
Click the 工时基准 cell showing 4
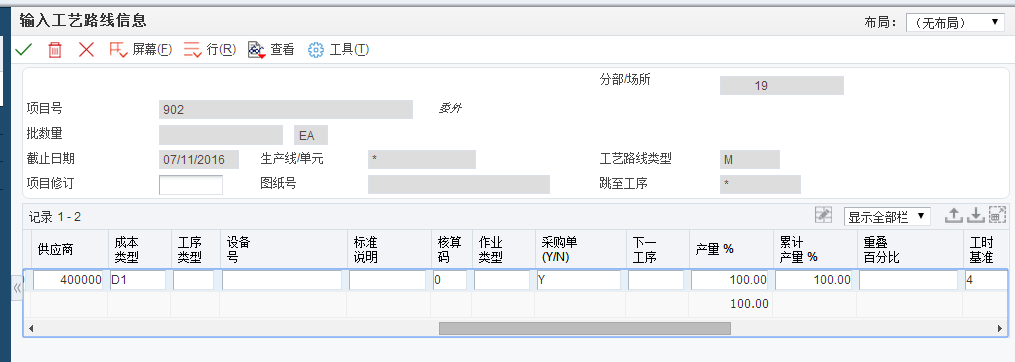(985, 280)
